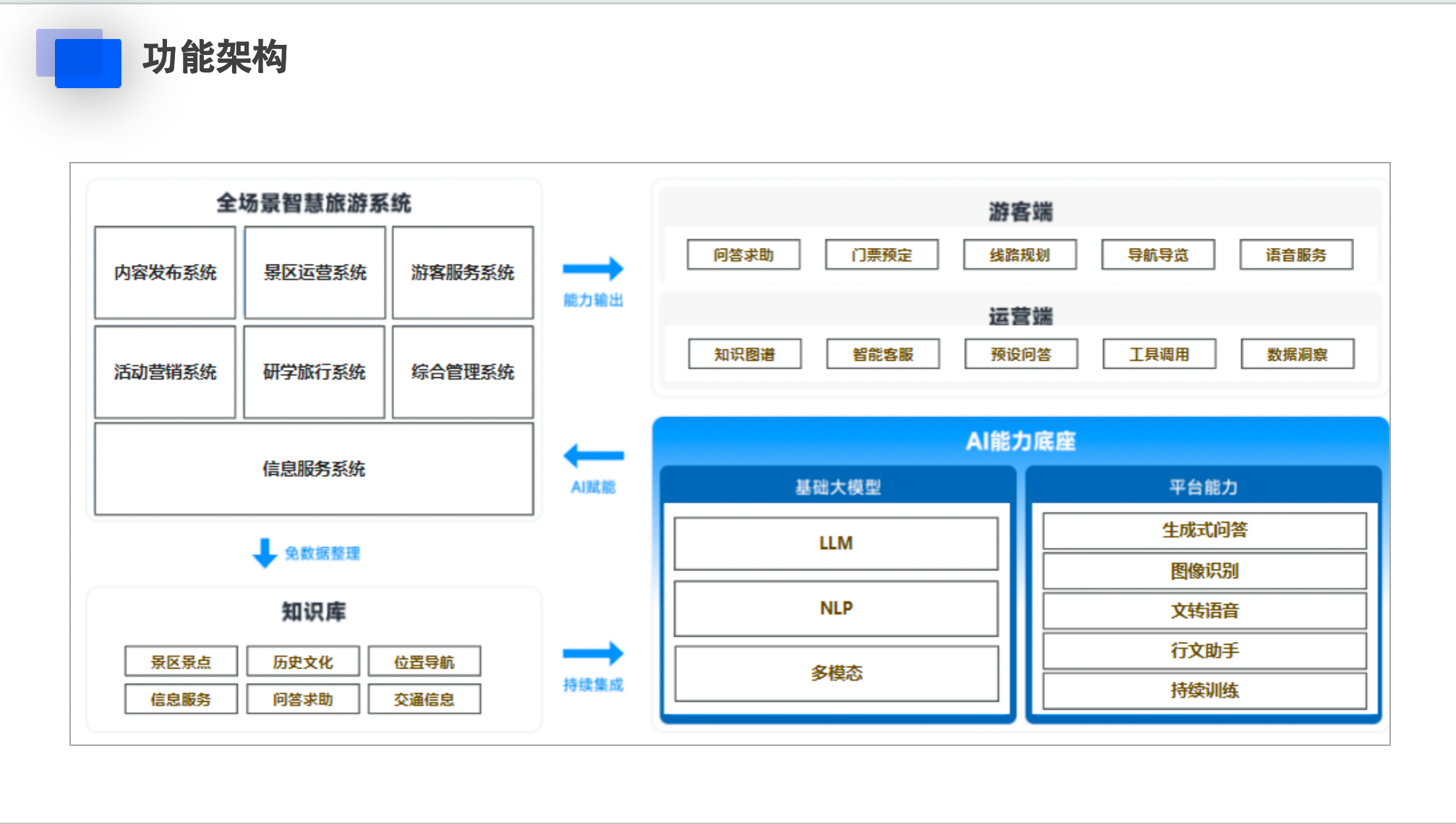Click the 内容发布系统 box
The height and width of the screenshot is (824, 1456).
[165, 272]
